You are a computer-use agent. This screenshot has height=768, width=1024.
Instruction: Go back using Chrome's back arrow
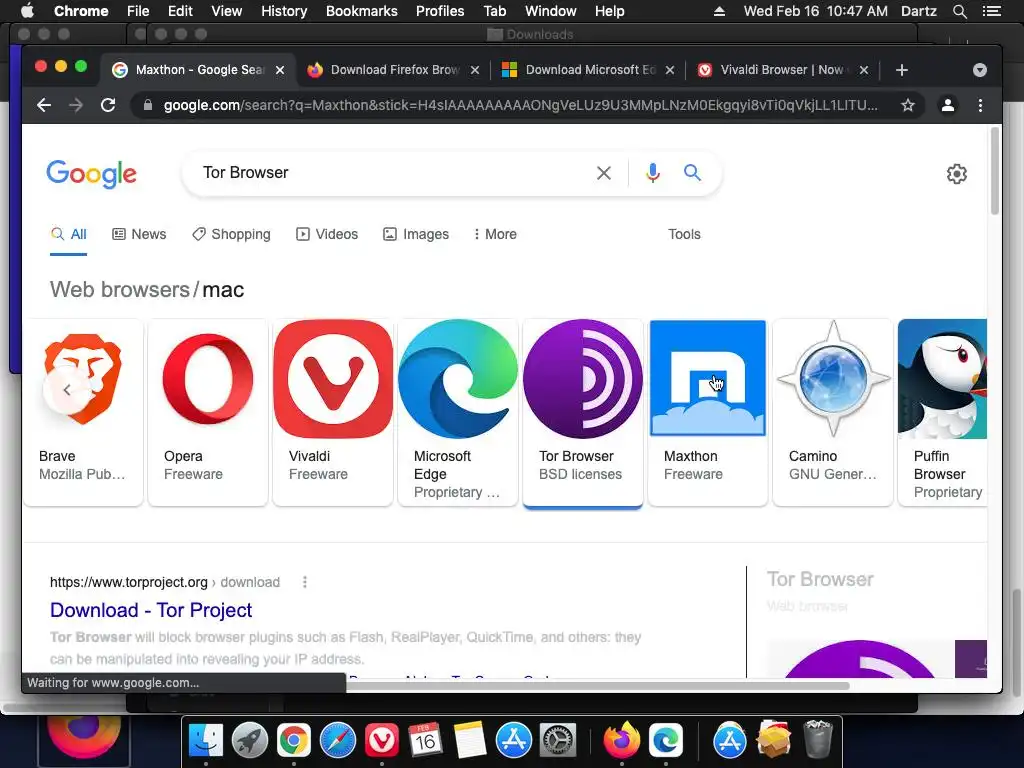[x=44, y=105]
